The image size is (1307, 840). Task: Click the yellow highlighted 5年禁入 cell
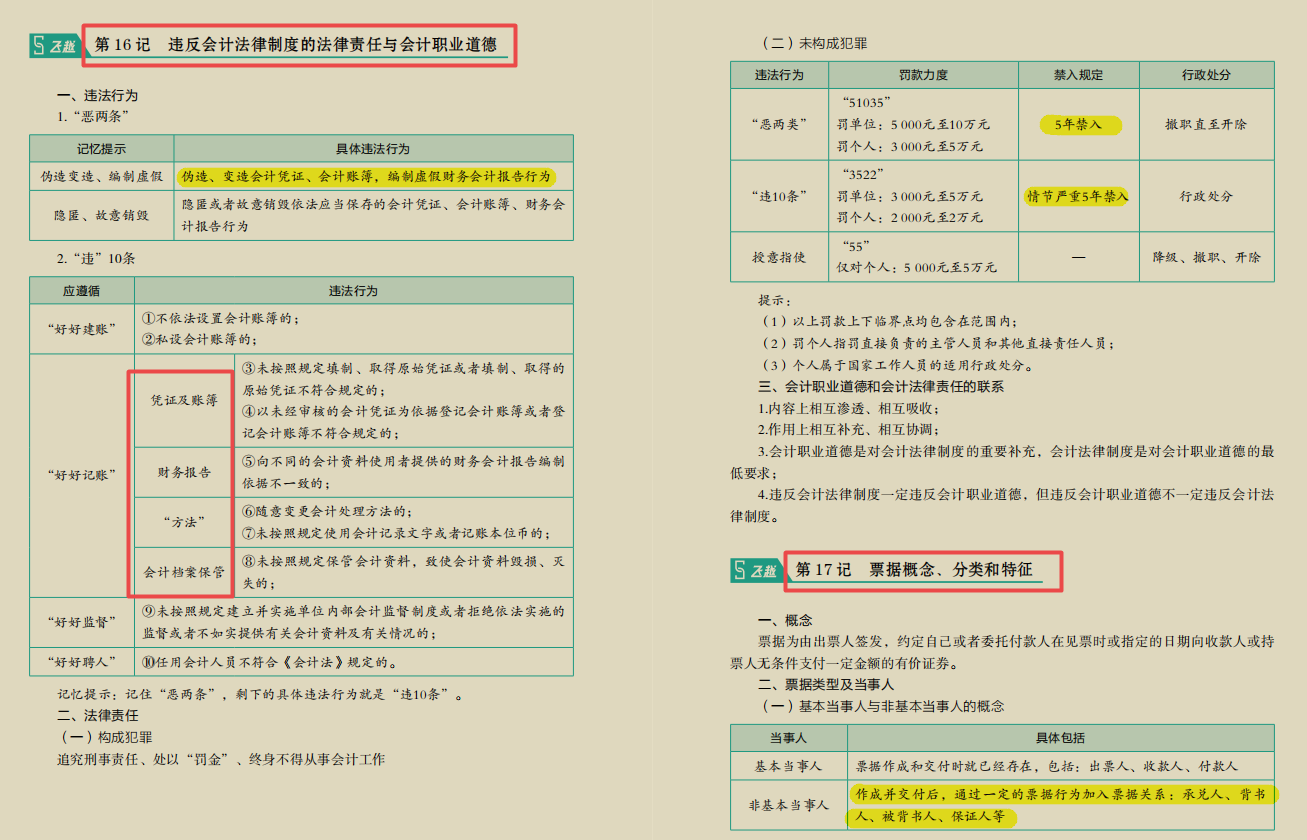pyautogui.click(x=1078, y=123)
